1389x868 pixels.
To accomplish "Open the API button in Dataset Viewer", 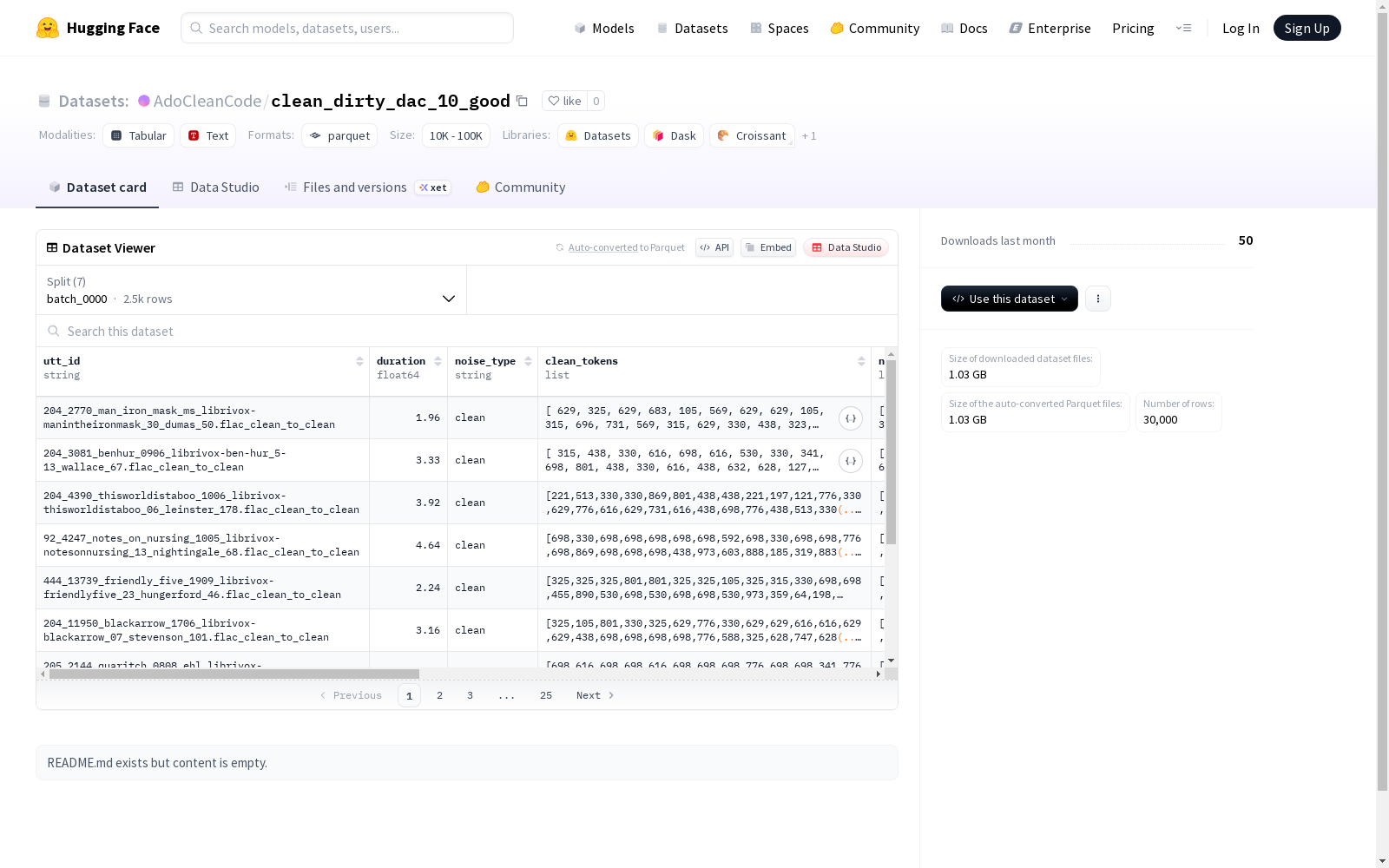I will pyautogui.click(x=714, y=247).
